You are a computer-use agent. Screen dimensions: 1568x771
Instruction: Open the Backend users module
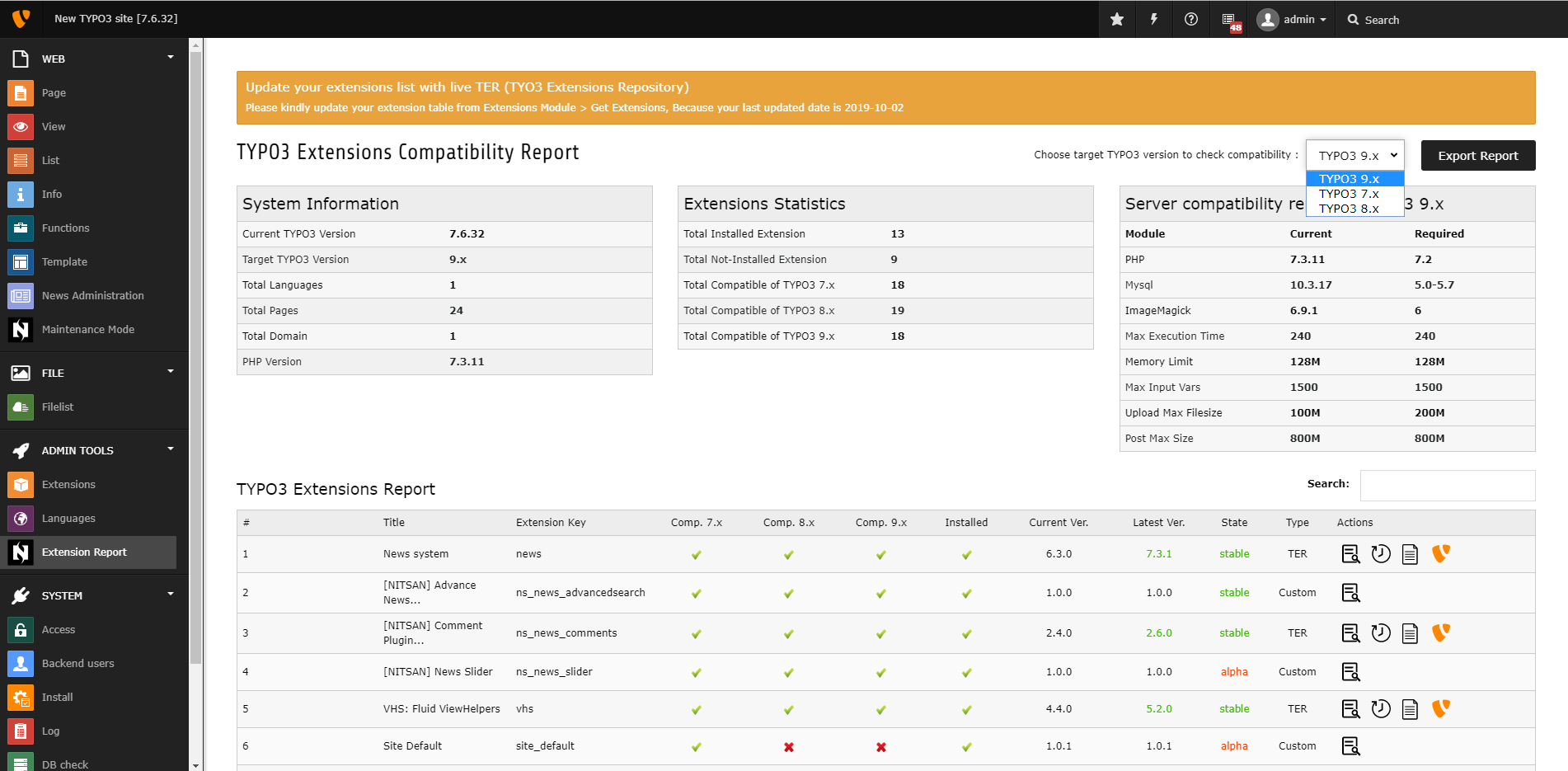88,664
